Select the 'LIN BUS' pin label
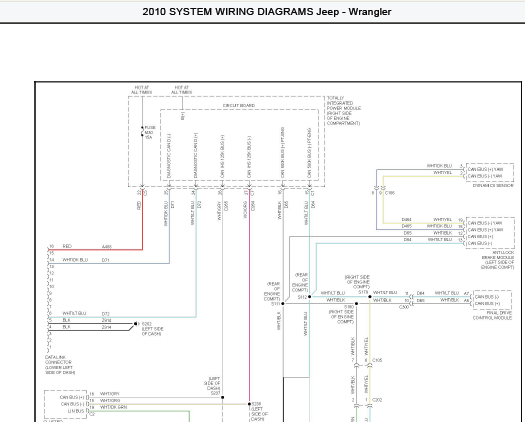 coord(76,411)
